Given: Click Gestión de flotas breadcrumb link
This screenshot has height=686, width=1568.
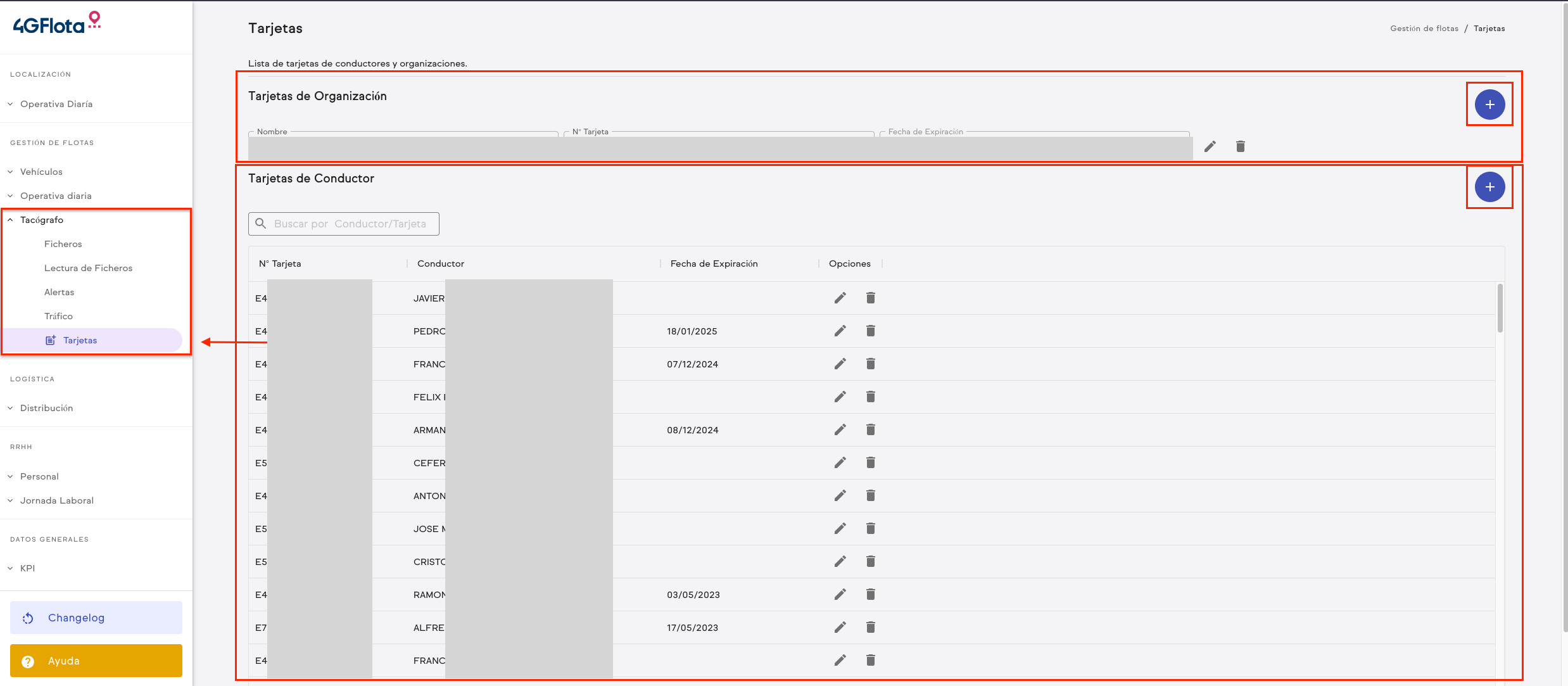Looking at the screenshot, I should pyautogui.click(x=1424, y=29).
